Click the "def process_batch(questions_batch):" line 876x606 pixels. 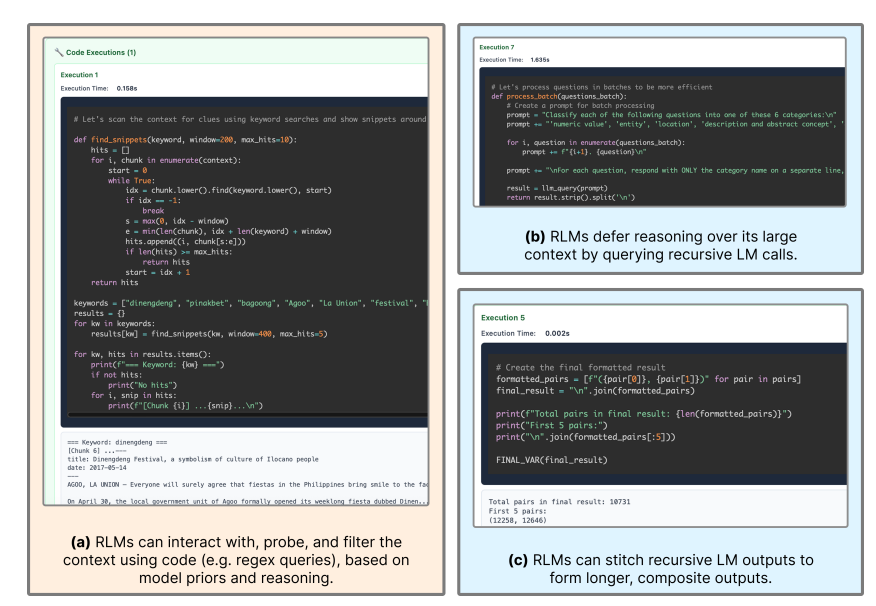pyautogui.click(x=559, y=97)
